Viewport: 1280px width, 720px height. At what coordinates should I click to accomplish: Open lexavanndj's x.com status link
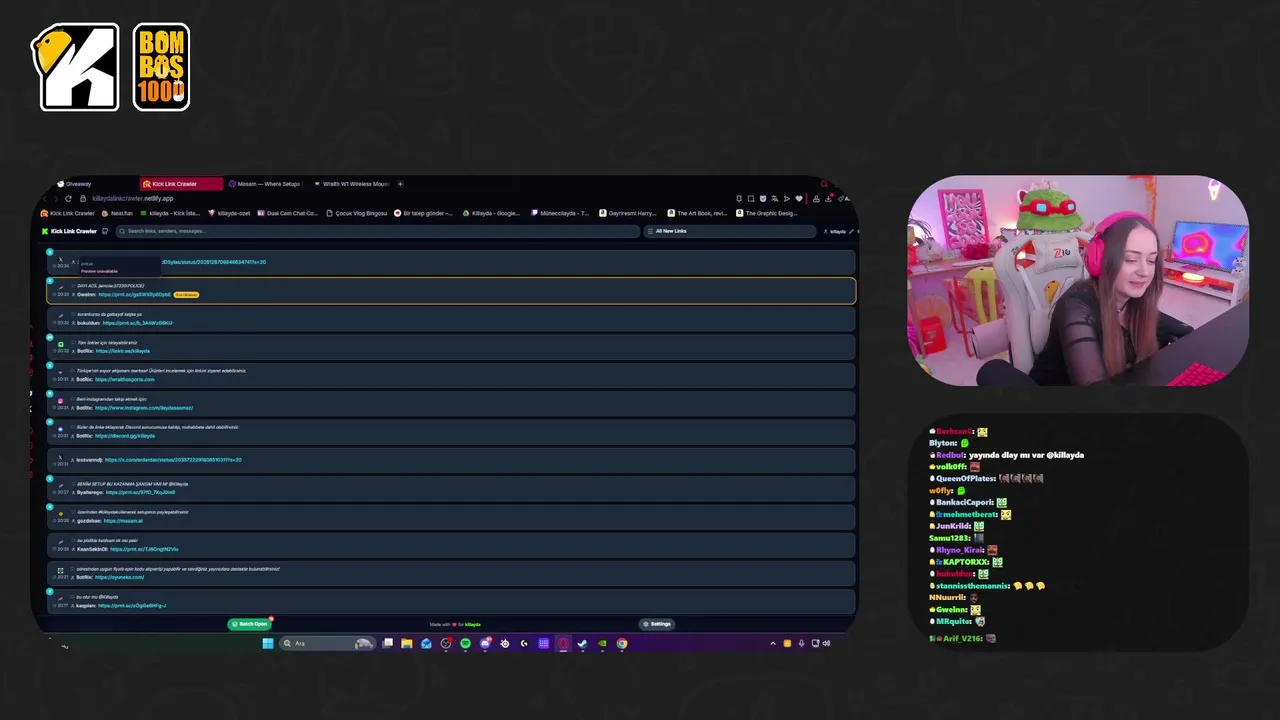pos(173,460)
